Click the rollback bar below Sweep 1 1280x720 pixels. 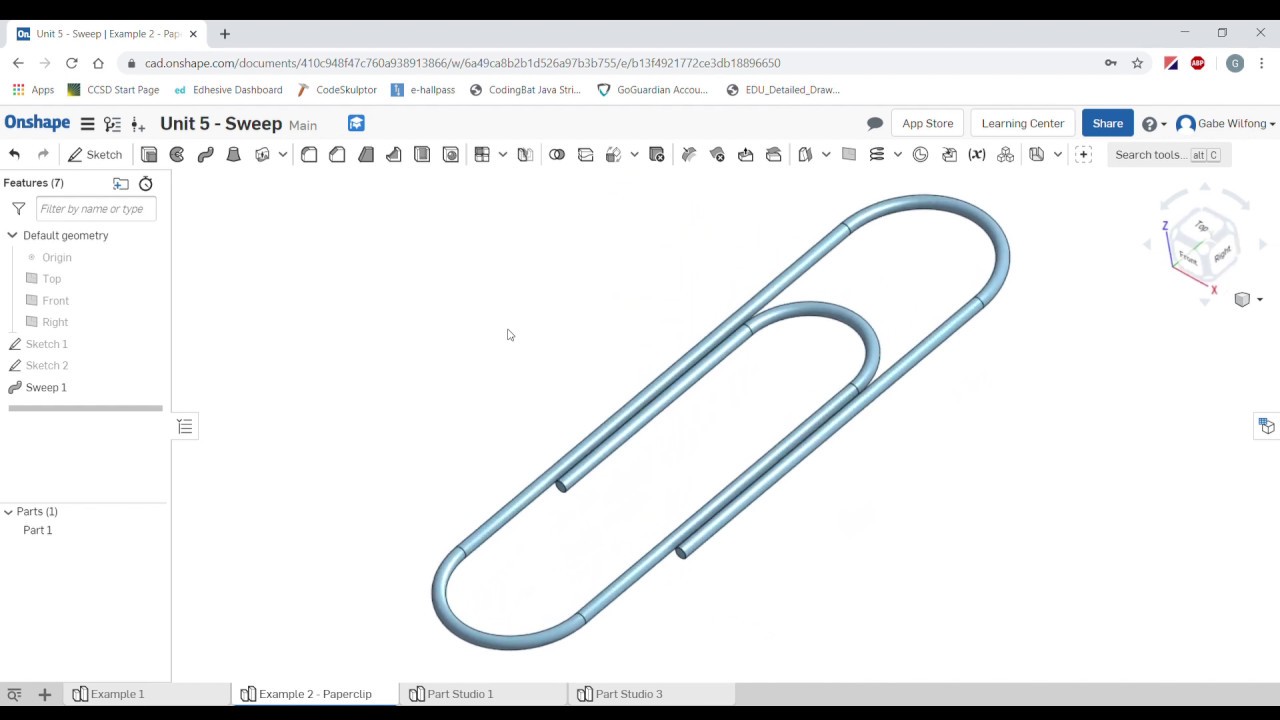point(85,408)
